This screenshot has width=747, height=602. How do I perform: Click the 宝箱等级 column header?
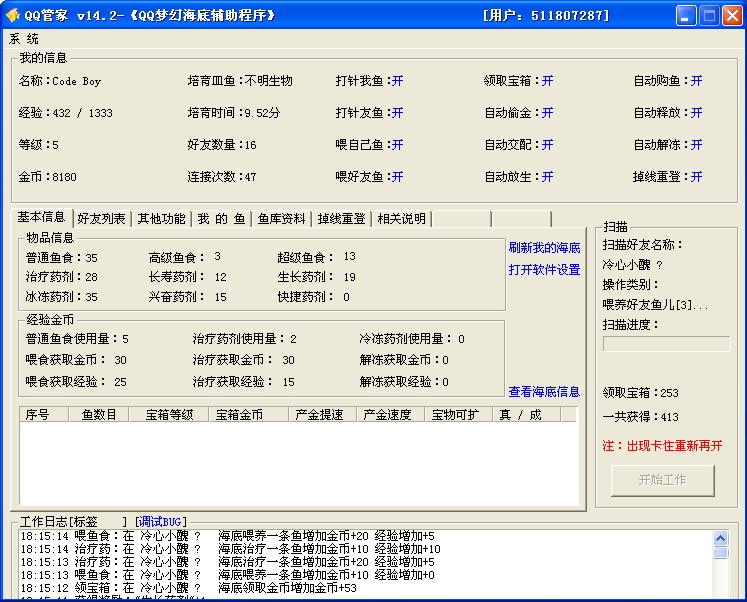pos(169,414)
